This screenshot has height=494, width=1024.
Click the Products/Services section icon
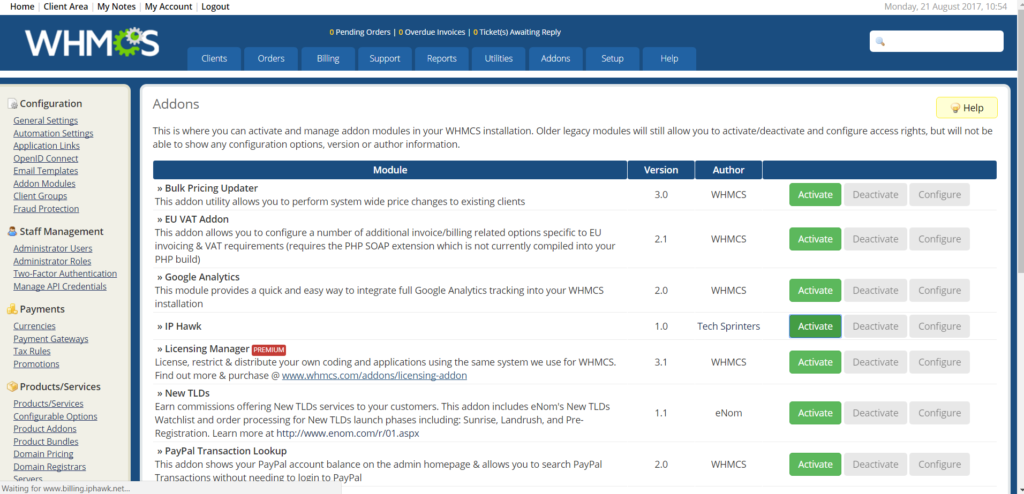point(12,387)
